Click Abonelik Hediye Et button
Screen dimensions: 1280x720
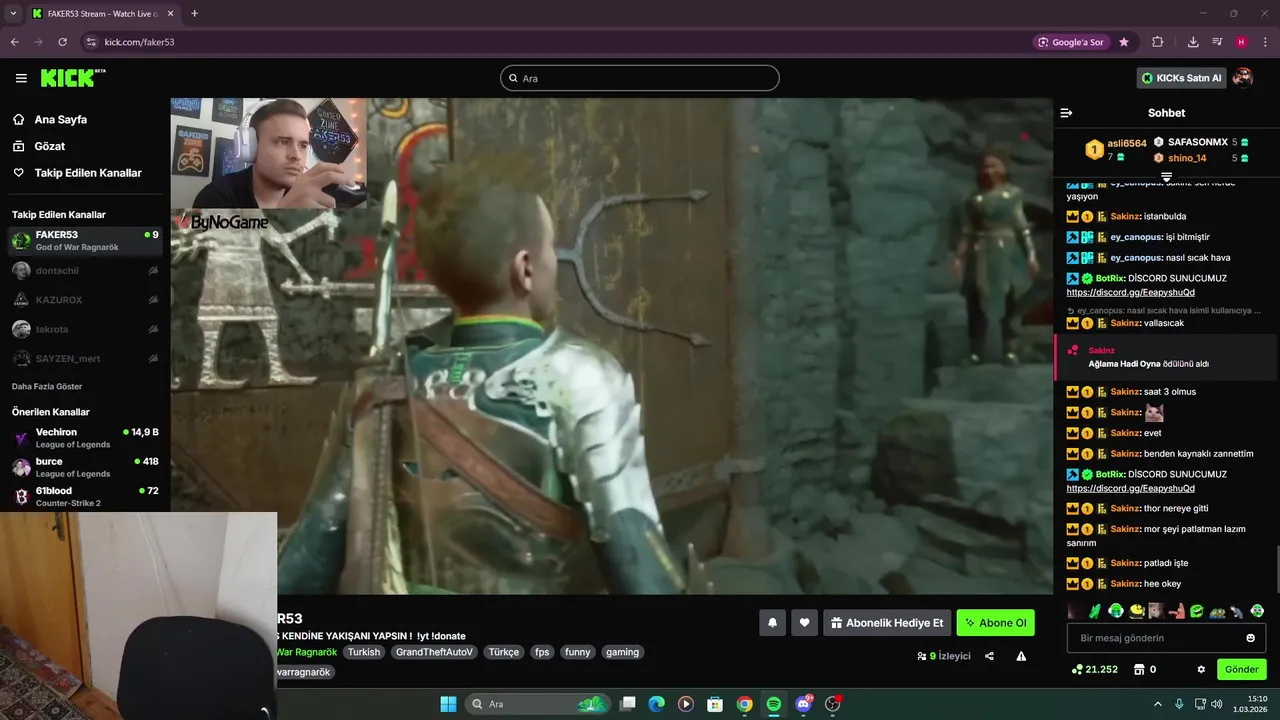[x=887, y=623]
